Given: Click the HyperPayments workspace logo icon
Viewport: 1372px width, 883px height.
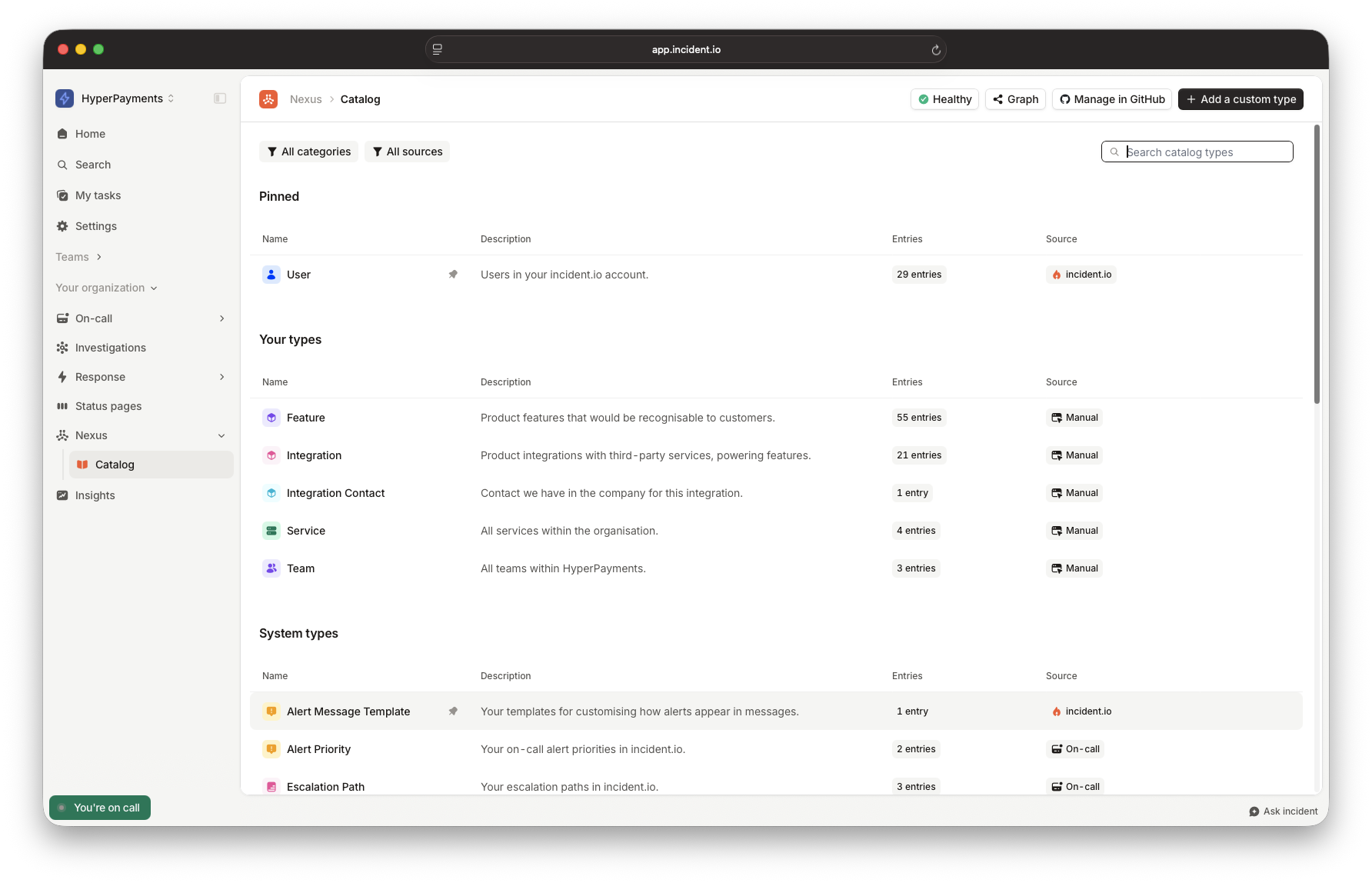Looking at the screenshot, I should point(65,98).
